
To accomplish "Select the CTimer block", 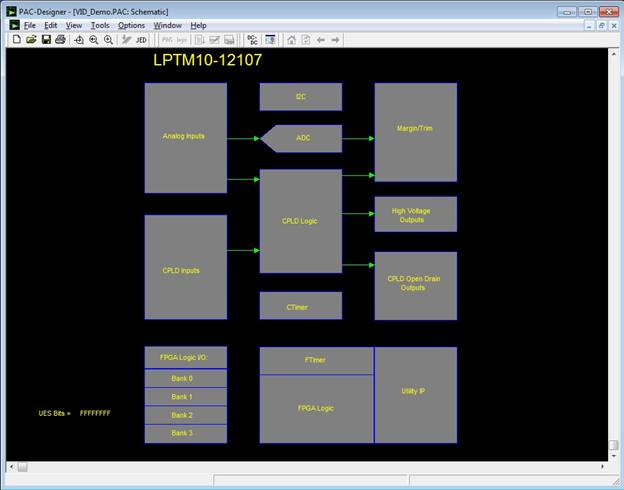I will tap(301, 306).
